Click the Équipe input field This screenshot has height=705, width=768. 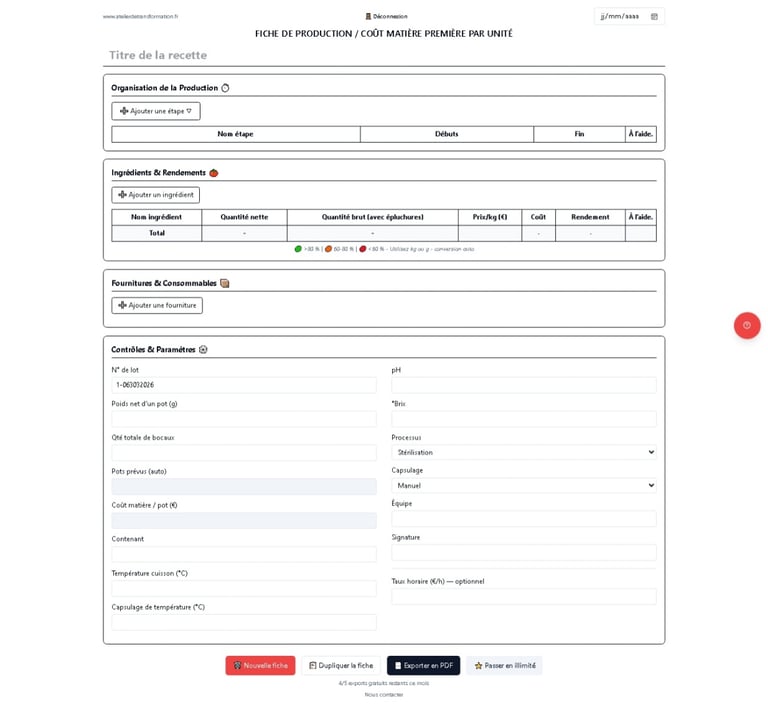click(524, 519)
